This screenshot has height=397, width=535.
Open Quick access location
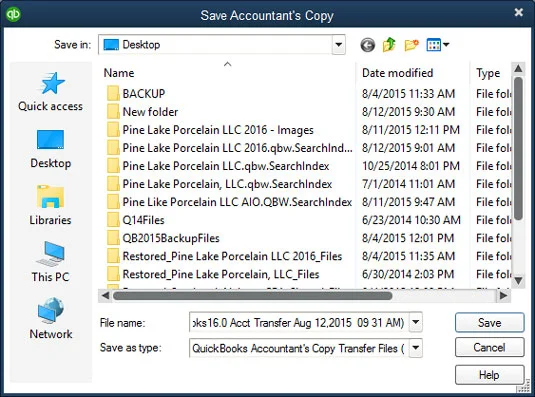pos(50,92)
